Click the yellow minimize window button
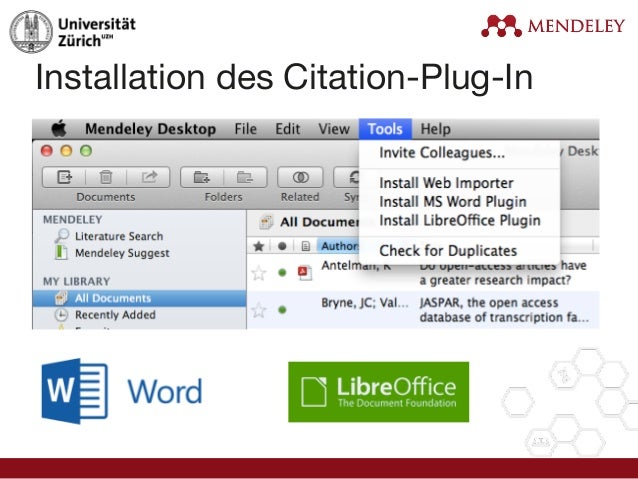 tap(66, 151)
